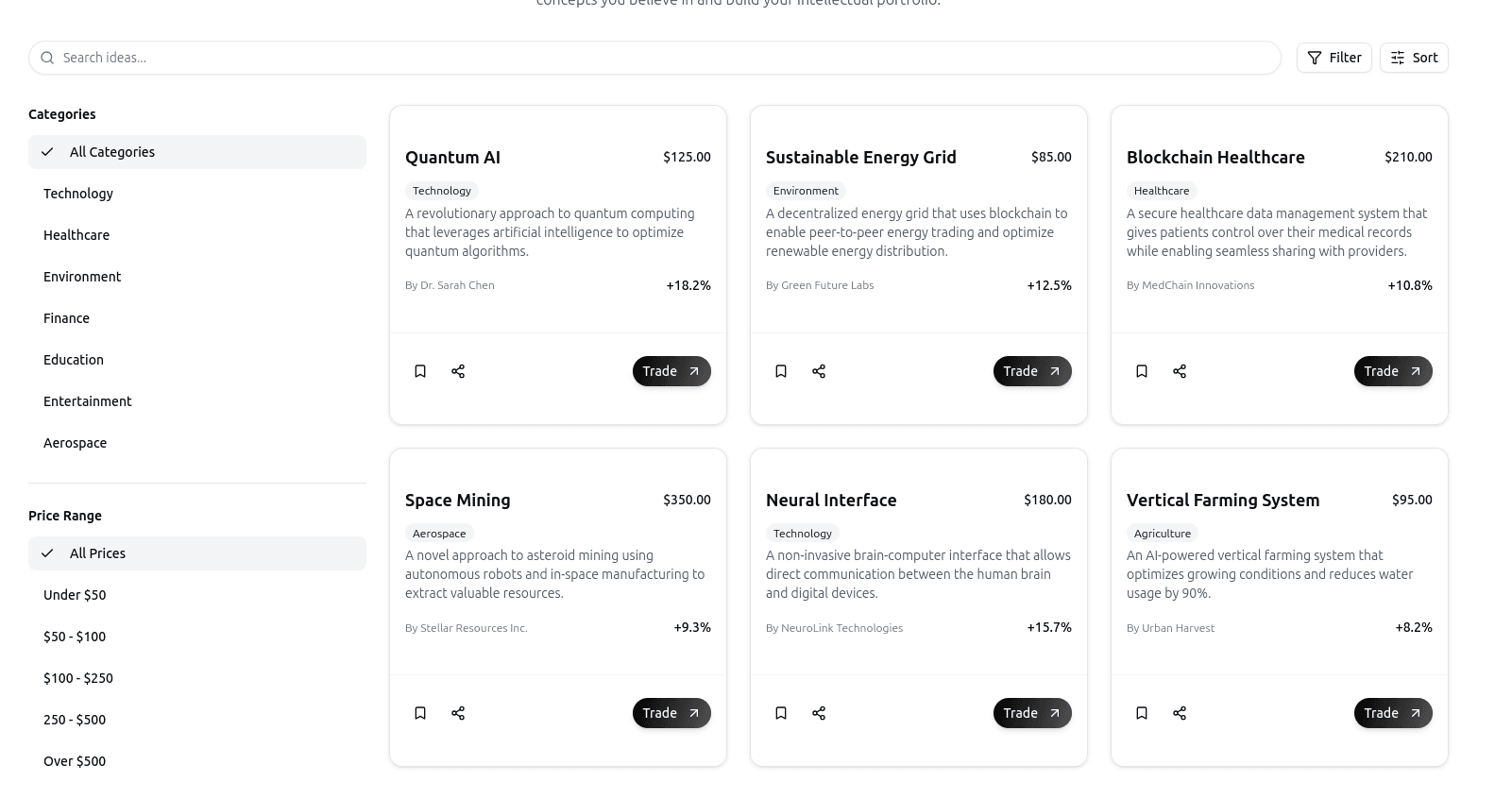This screenshot has height=799, width=1512.
Task: Select the All Categories option
Action: click(197, 152)
